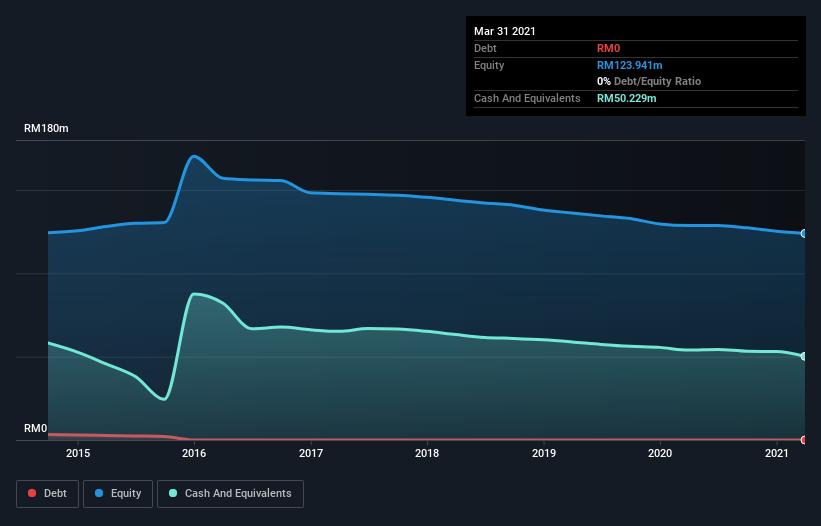The height and width of the screenshot is (526, 821).
Task: Click the red Debt endpoint marker
Action: click(x=804, y=440)
